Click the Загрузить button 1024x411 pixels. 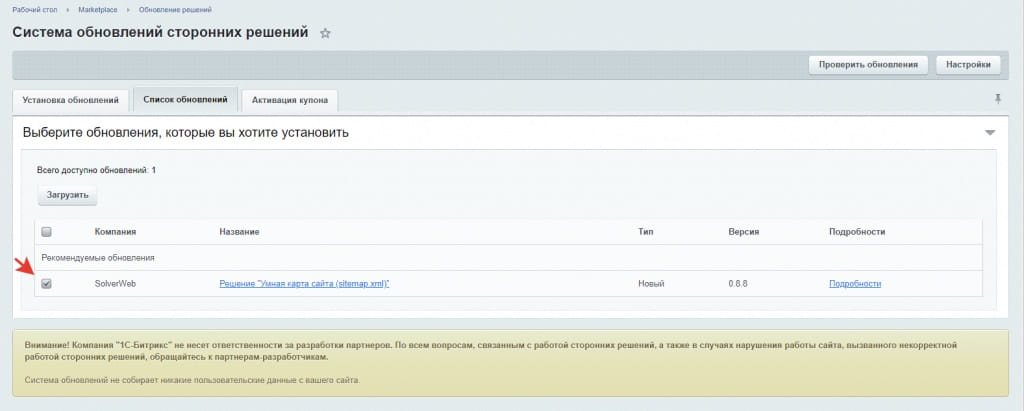[68, 194]
